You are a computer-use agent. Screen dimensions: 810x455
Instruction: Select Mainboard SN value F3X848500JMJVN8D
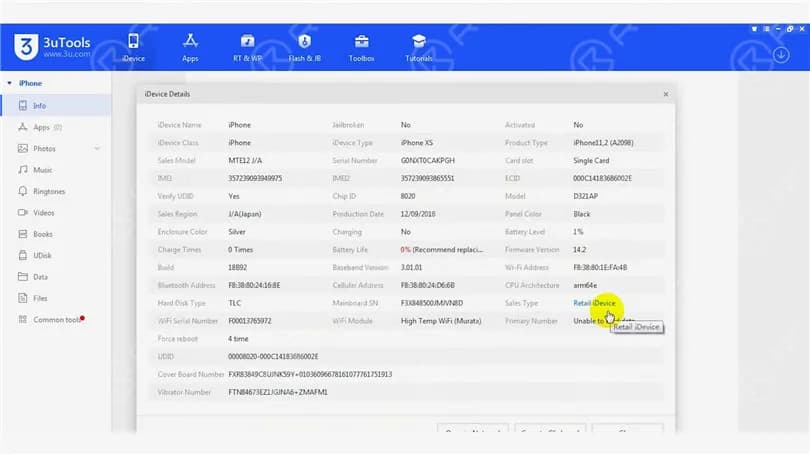point(432,303)
